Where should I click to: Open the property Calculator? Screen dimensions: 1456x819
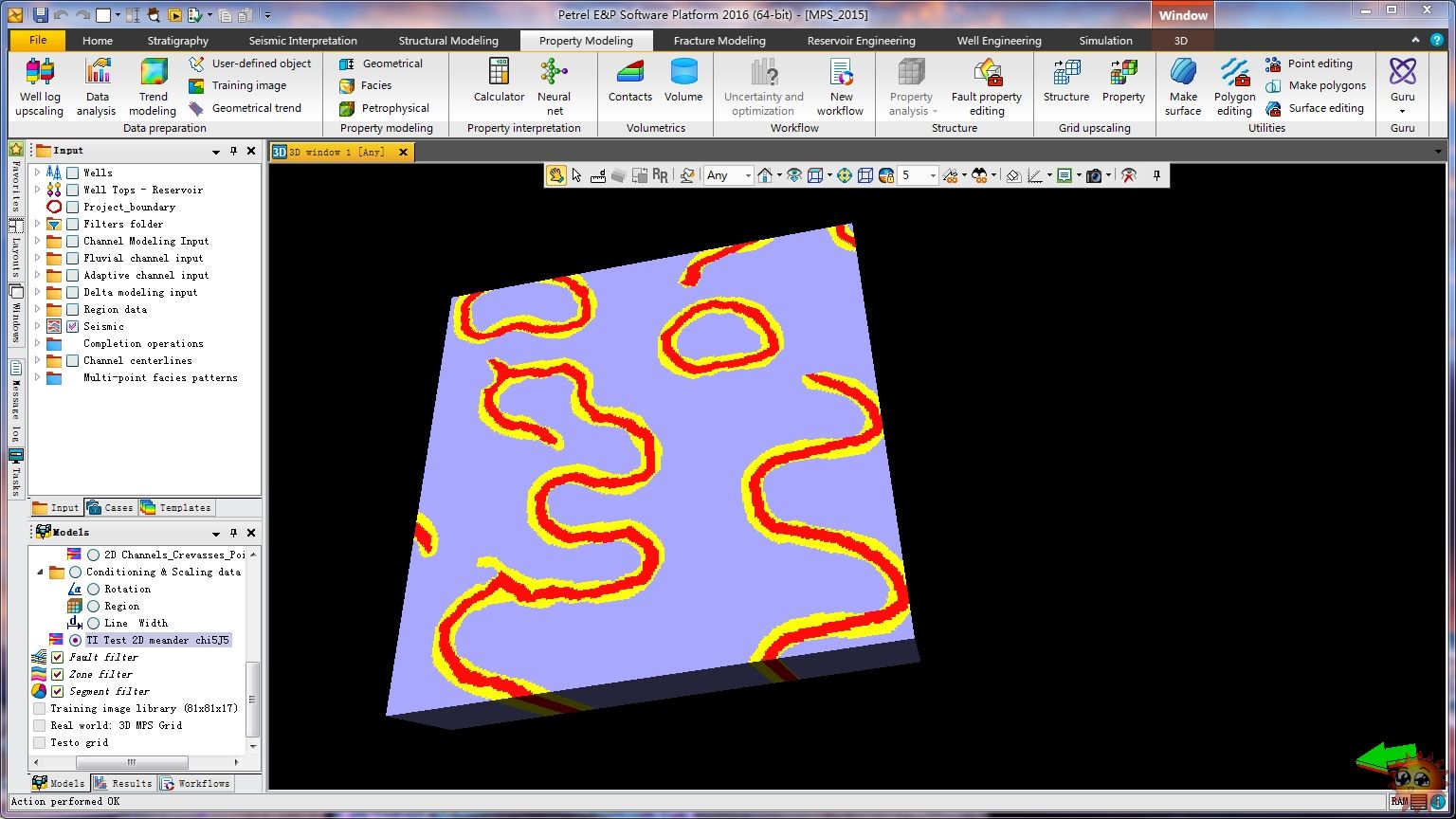pos(499,81)
